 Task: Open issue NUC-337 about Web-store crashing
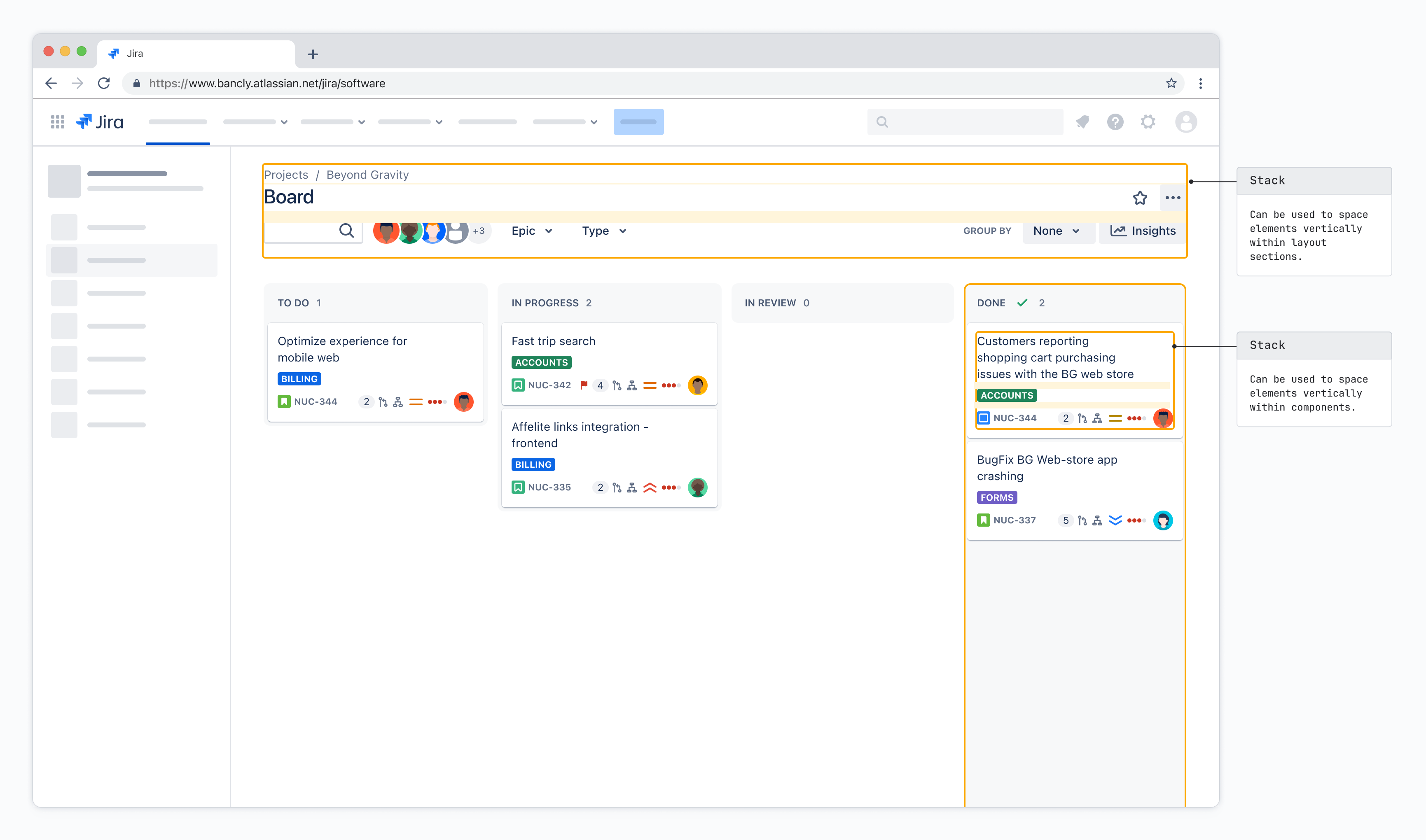point(1047,467)
